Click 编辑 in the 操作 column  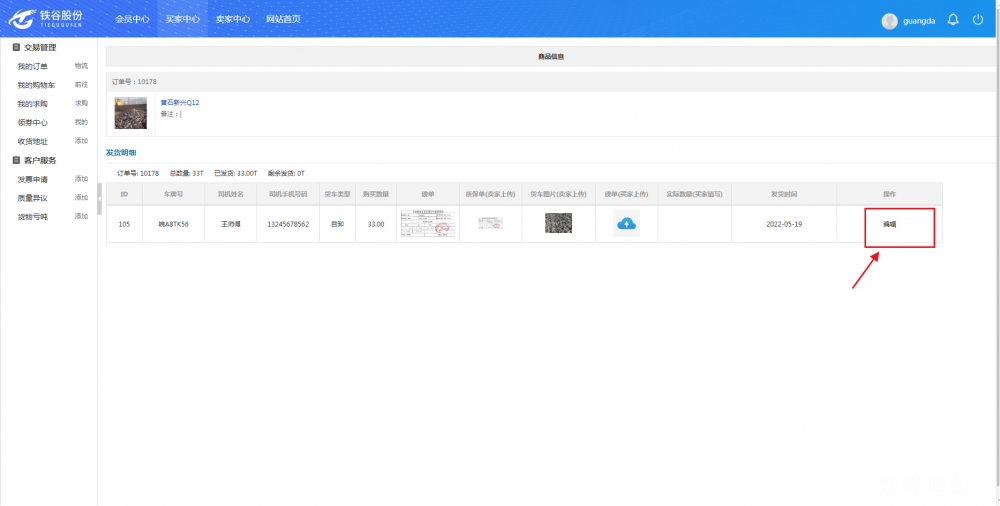pyautogui.click(x=889, y=224)
